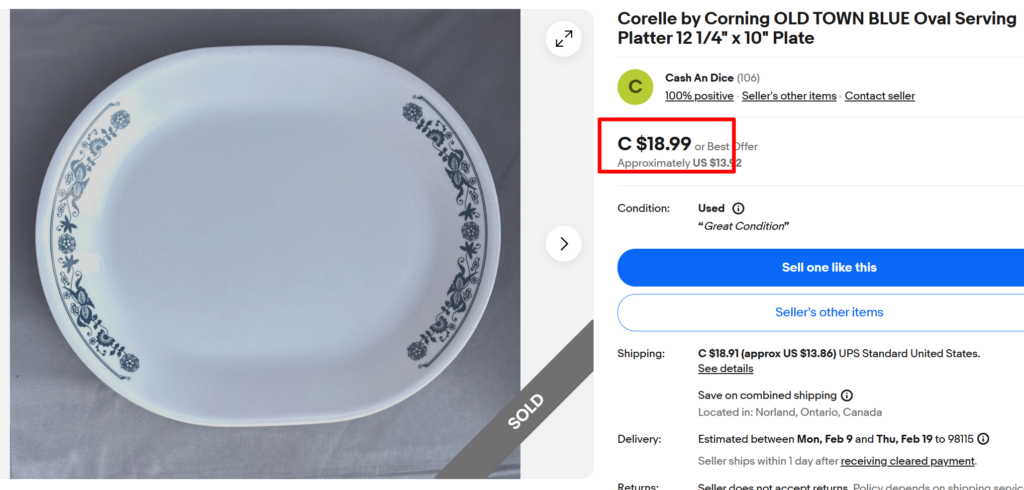Image resolution: width=1024 pixels, height=490 pixels.
Task: Click the Contact seller link
Action: pyautogui.click(x=879, y=96)
